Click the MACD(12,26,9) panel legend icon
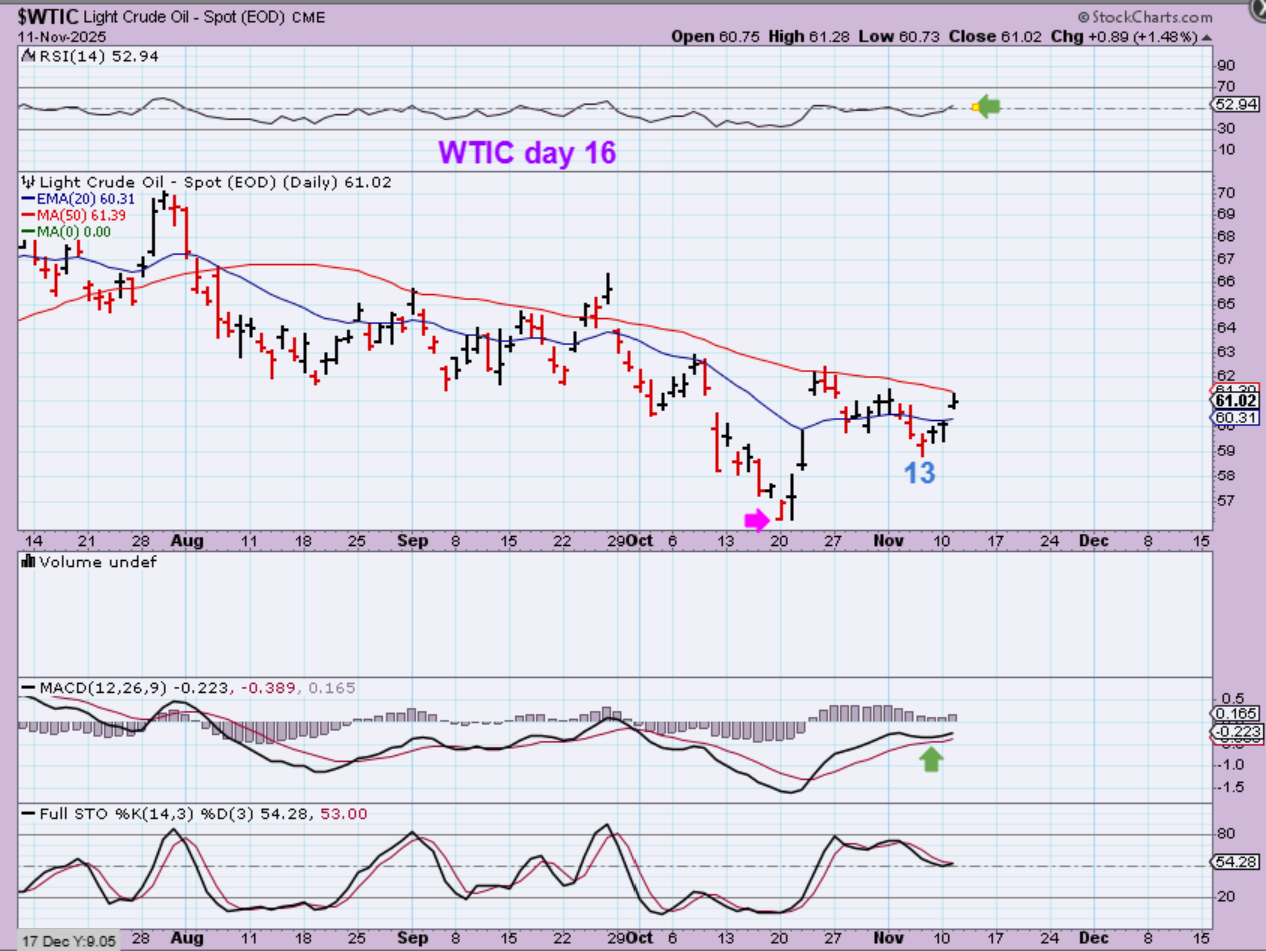 26,688
